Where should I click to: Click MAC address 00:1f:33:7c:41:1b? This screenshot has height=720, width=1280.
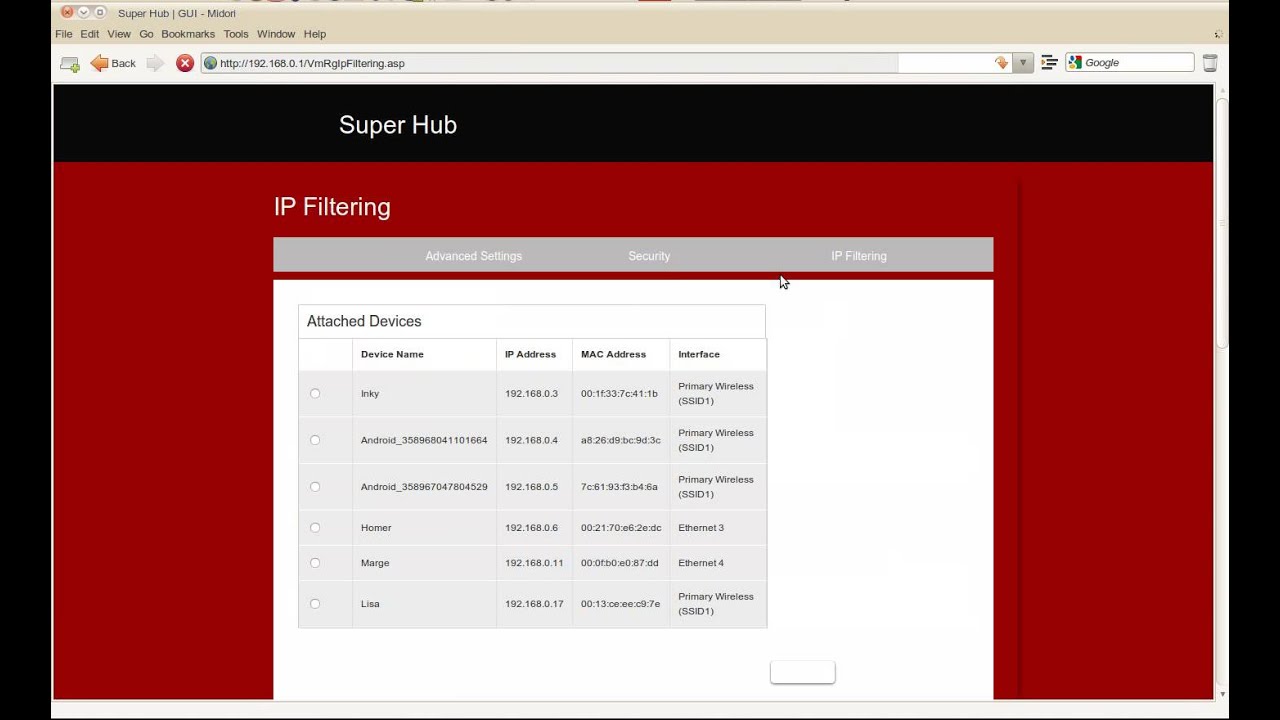tap(619, 394)
